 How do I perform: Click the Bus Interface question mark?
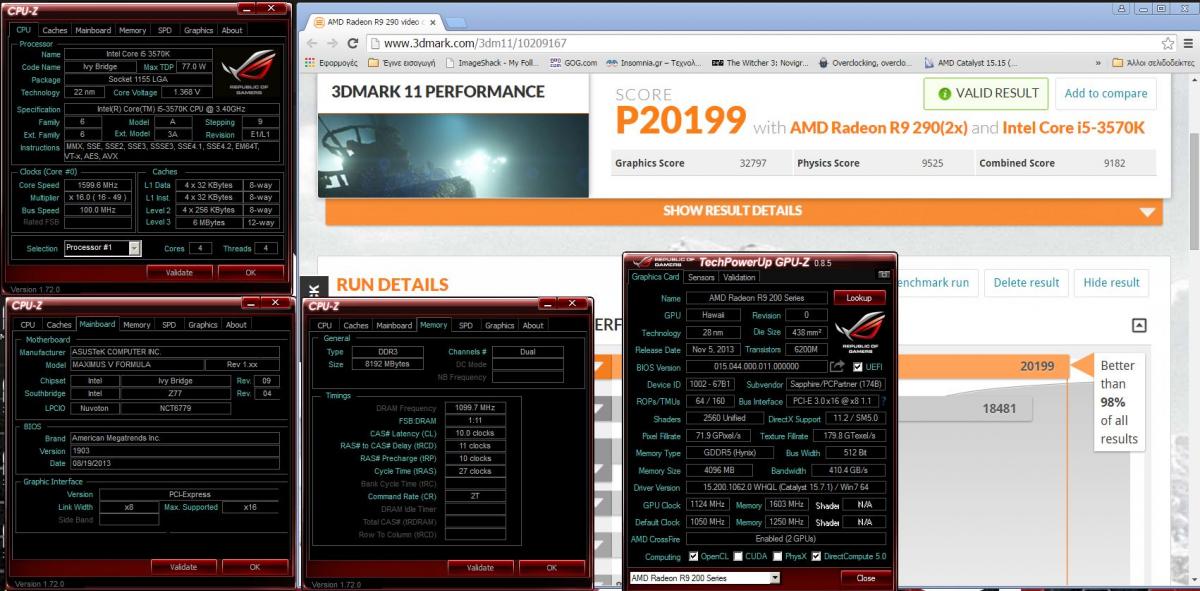(x=883, y=401)
